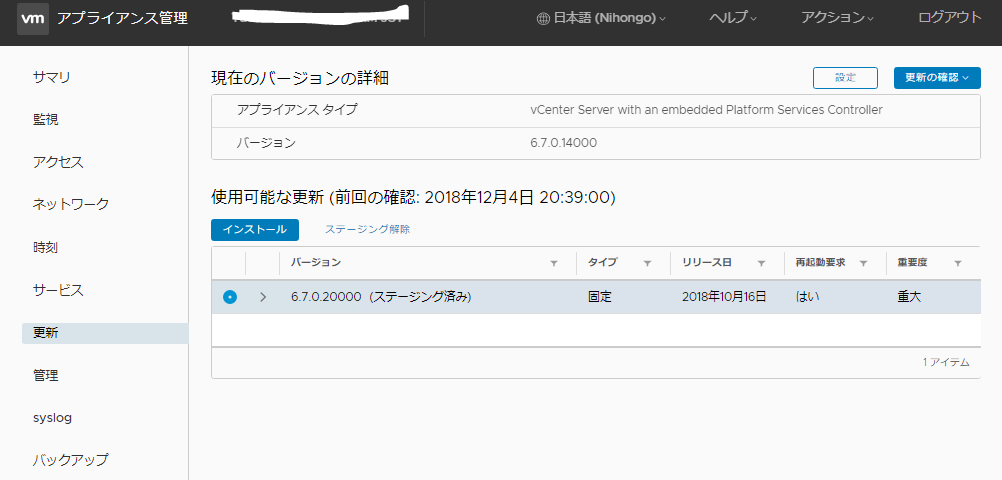
Task: Open サービス section in sidebar
Action: point(58,290)
